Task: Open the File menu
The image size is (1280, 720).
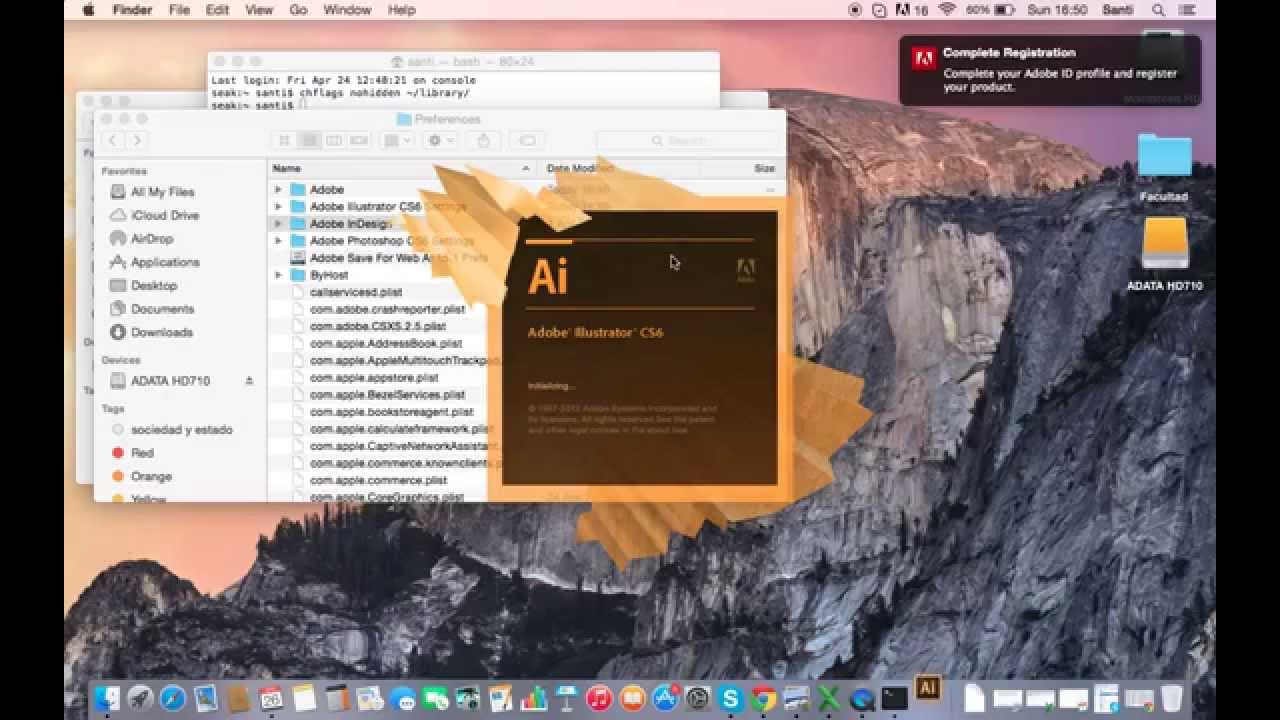Action: pos(179,10)
